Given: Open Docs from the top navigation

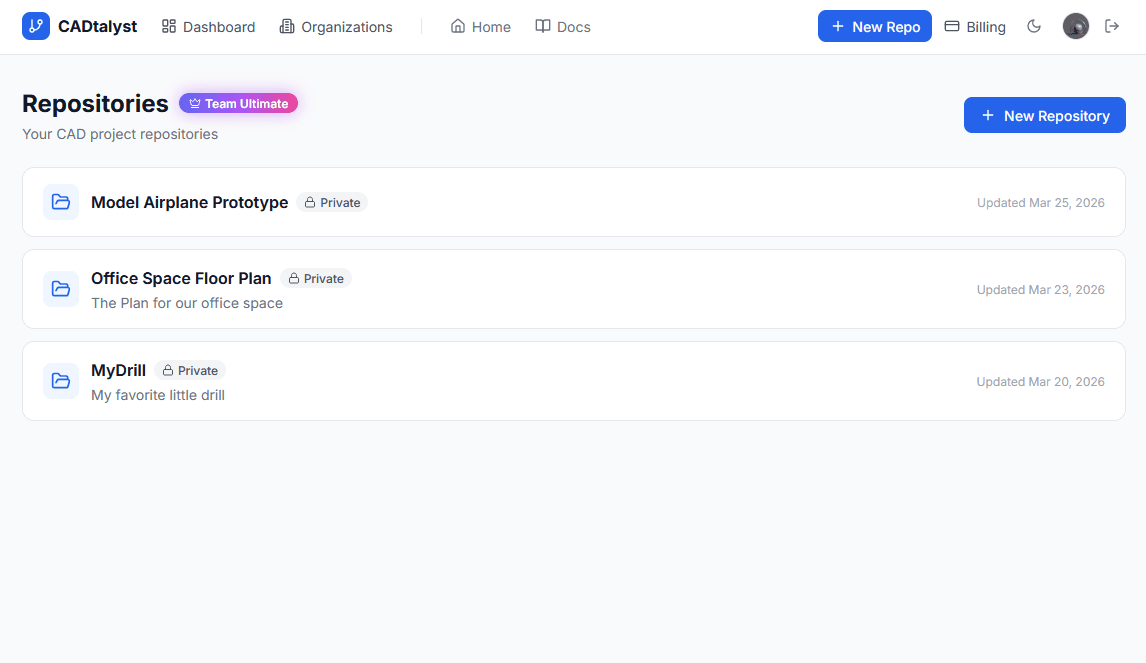Looking at the screenshot, I should pos(562,26).
